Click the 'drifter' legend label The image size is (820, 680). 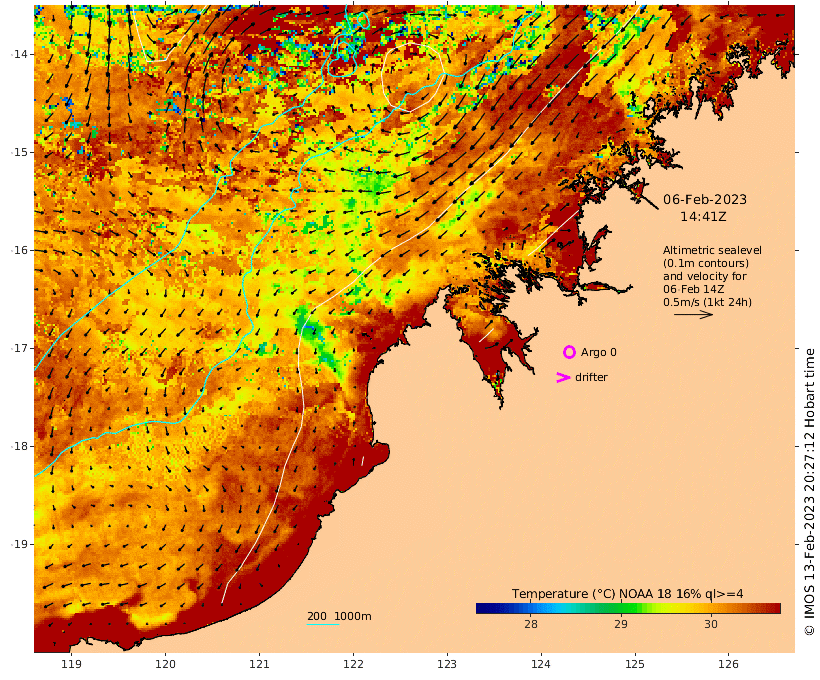pyautogui.click(x=591, y=377)
